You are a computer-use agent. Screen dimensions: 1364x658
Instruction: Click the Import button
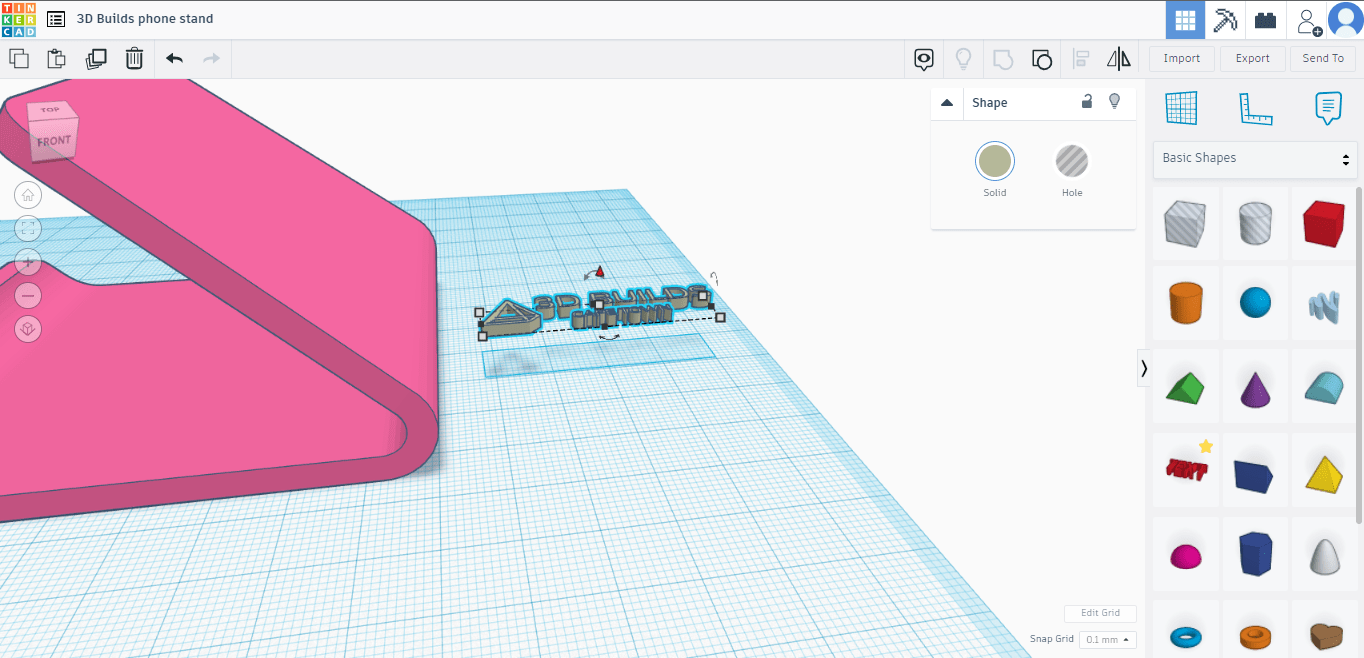1181,59
